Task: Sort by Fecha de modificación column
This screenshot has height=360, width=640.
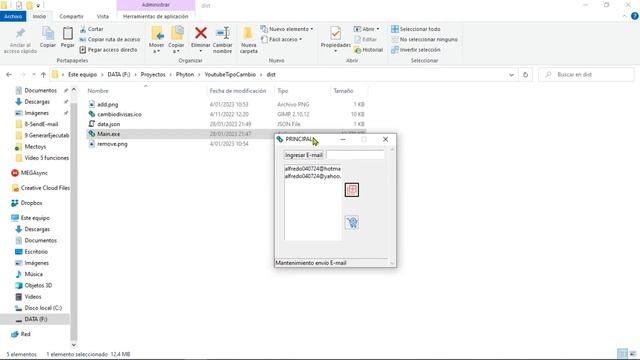Action: [238, 91]
